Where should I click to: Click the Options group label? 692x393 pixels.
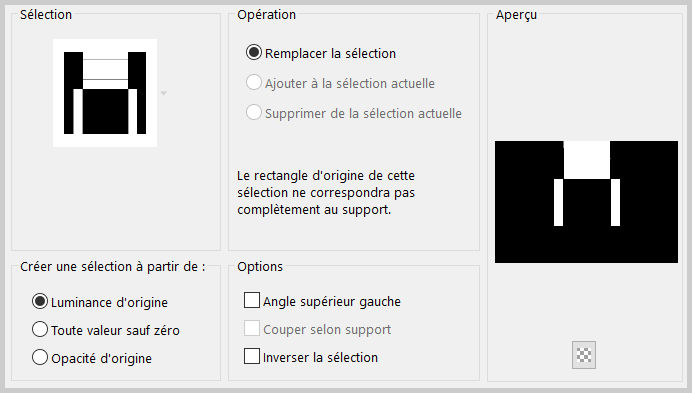tap(260, 266)
